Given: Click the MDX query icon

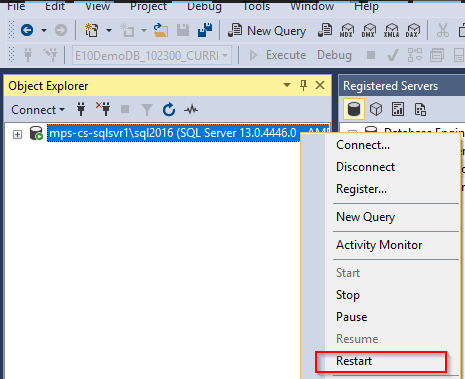Looking at the screenshot, I should point(347,30).
